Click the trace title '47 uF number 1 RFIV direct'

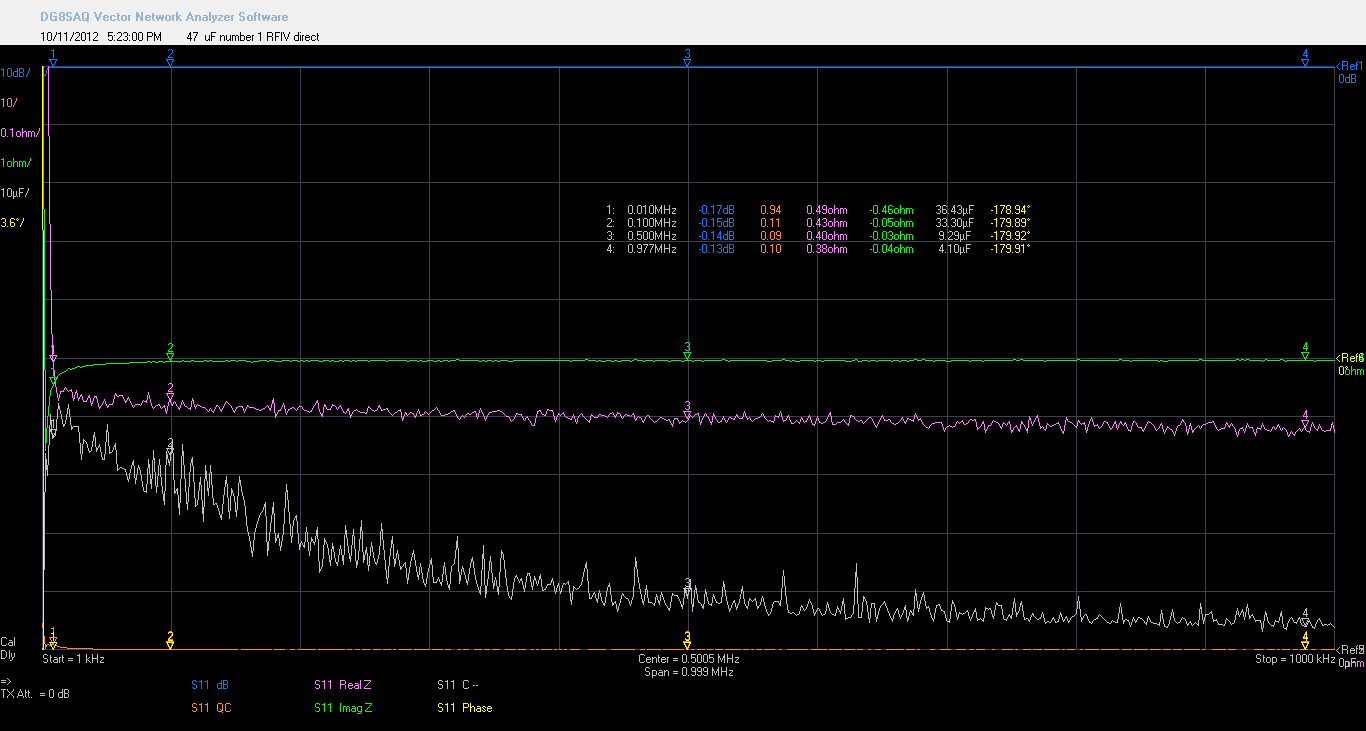tap(253, 36)
